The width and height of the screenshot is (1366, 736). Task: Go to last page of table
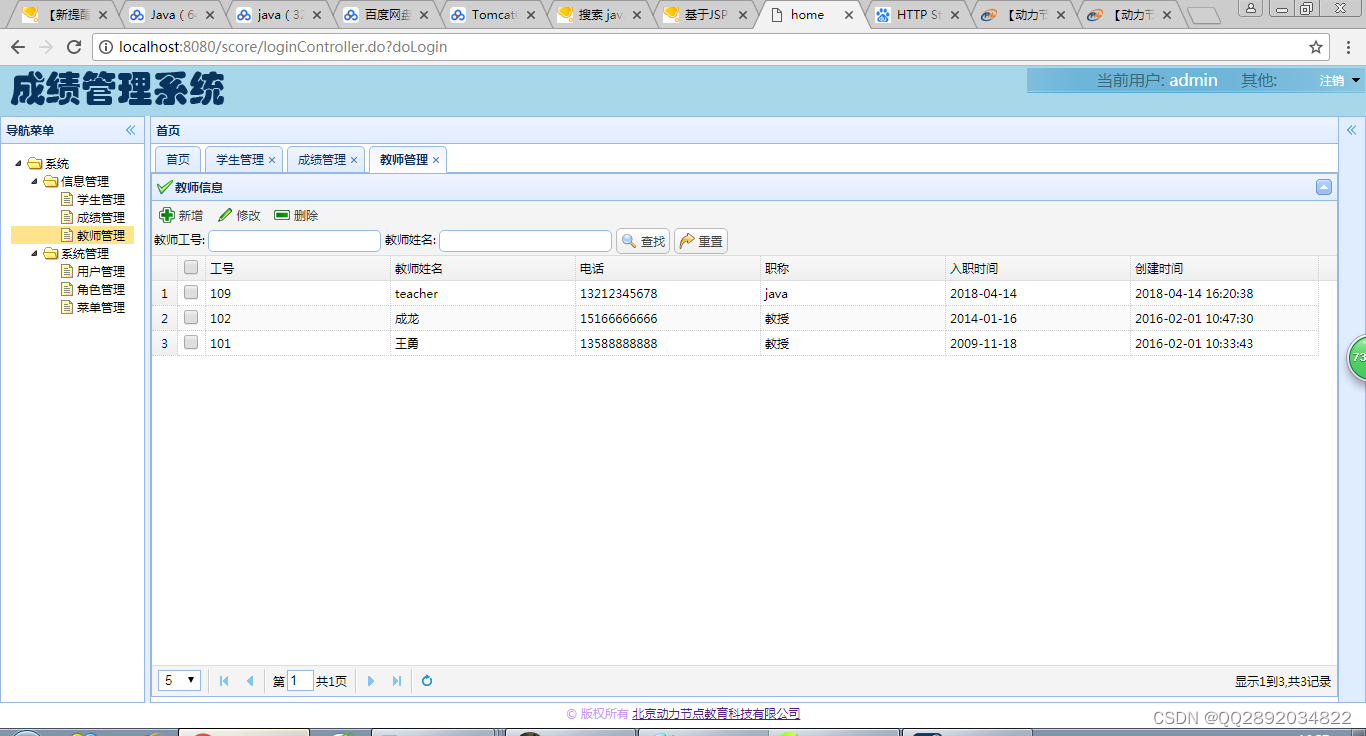coord(397,681)
